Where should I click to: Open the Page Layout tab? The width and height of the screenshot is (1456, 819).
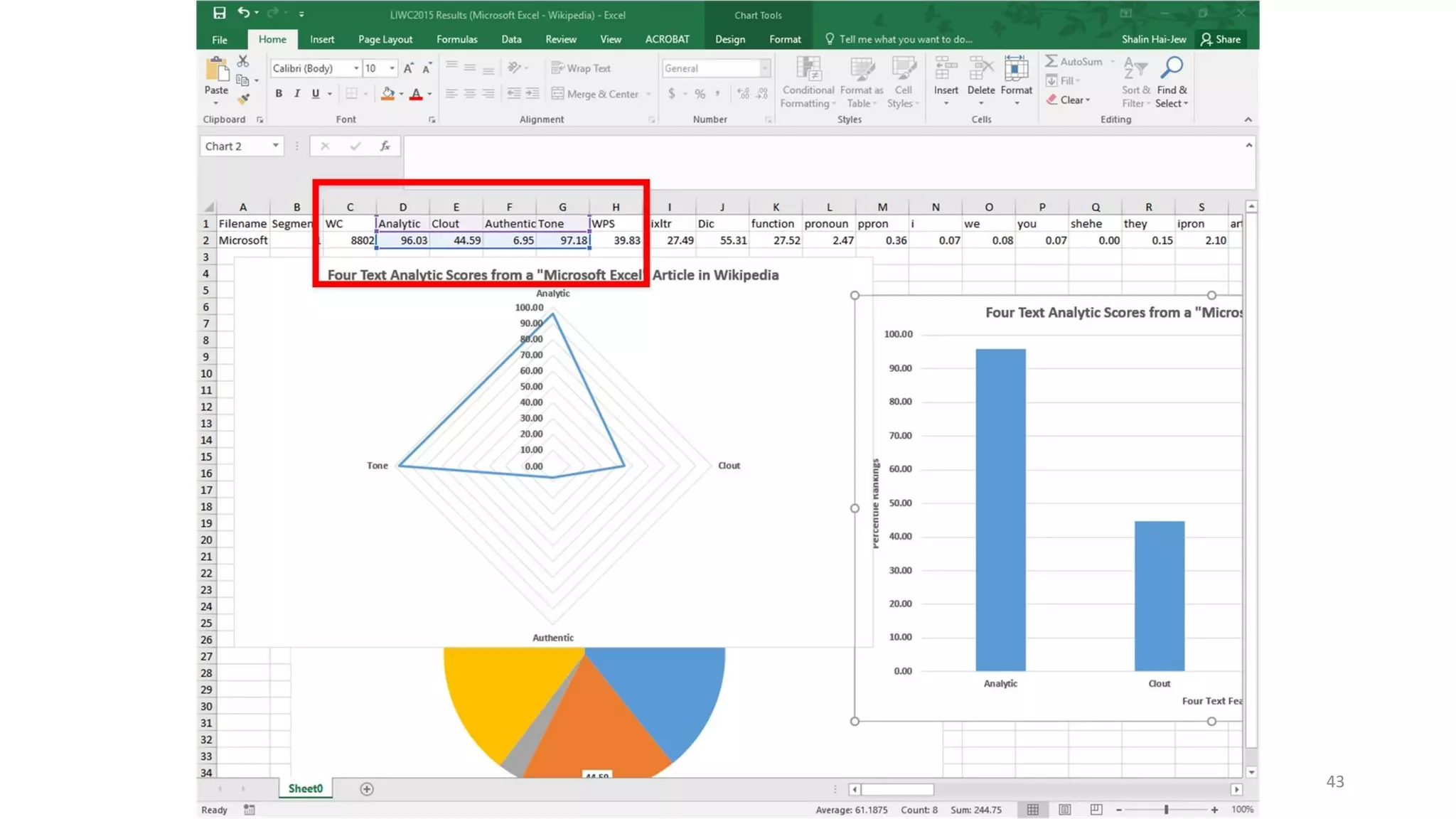point(385,39)
